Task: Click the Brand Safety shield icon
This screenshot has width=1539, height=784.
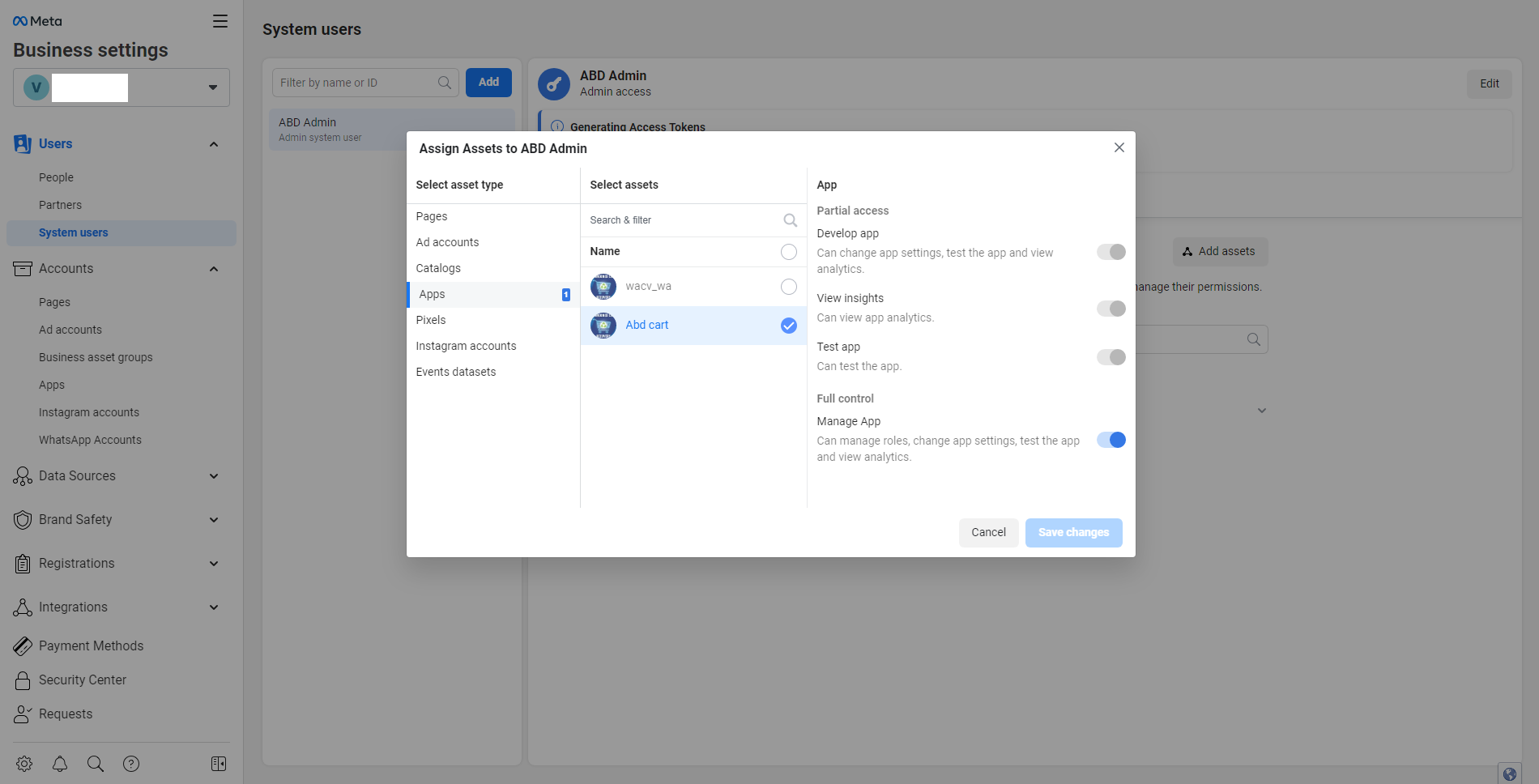Action: 23,520
